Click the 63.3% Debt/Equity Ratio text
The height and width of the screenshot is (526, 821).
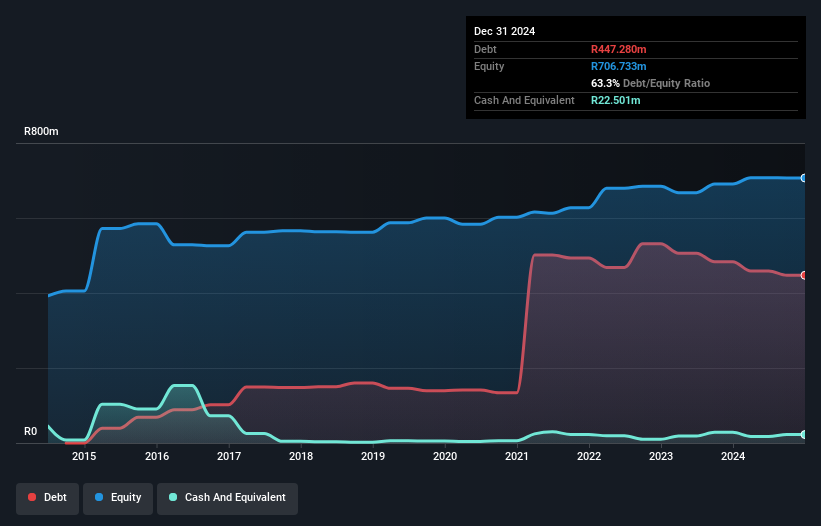650,83
